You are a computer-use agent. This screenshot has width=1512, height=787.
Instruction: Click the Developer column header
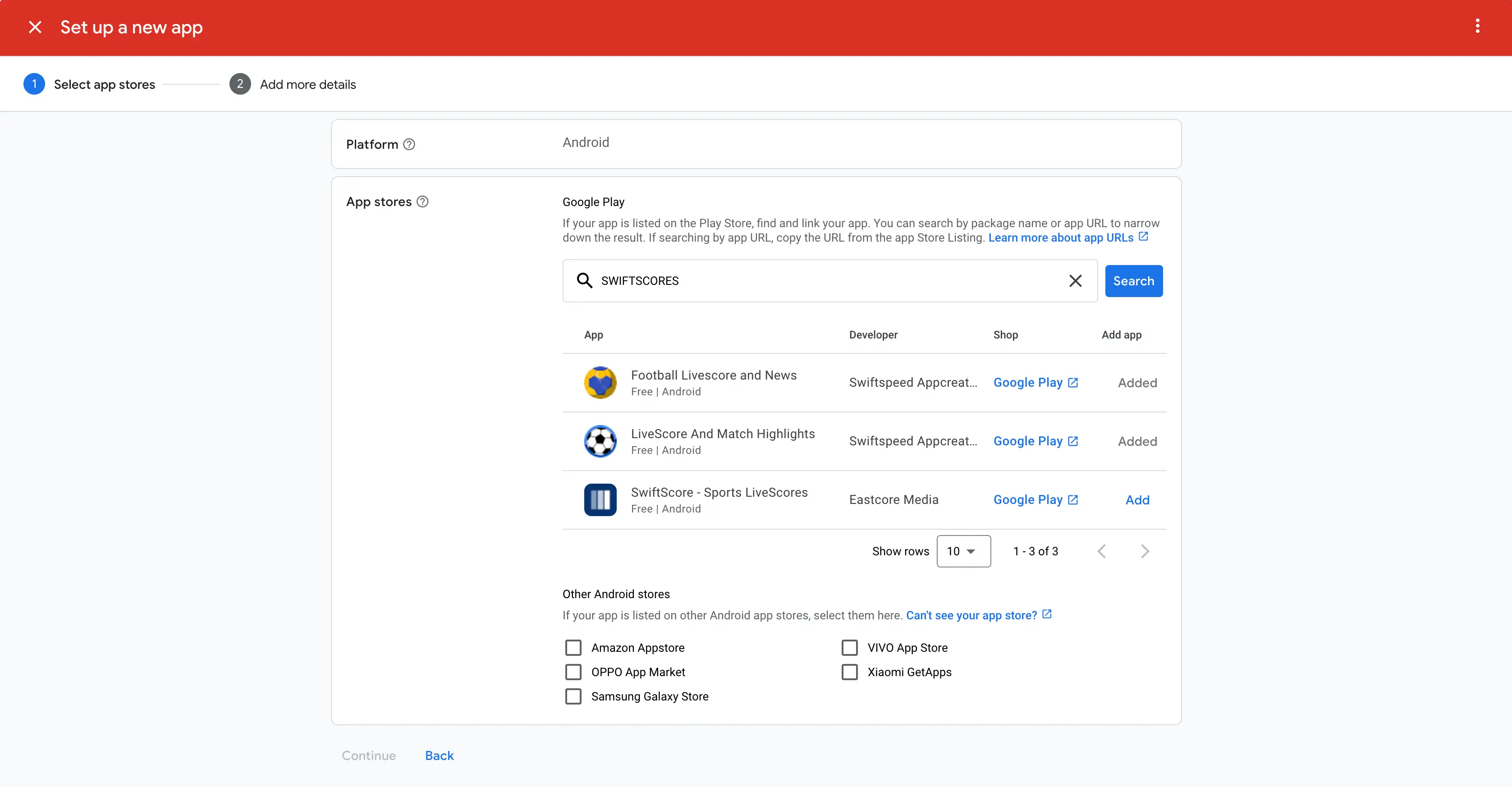pyautogui.click(x=873, y=335)
